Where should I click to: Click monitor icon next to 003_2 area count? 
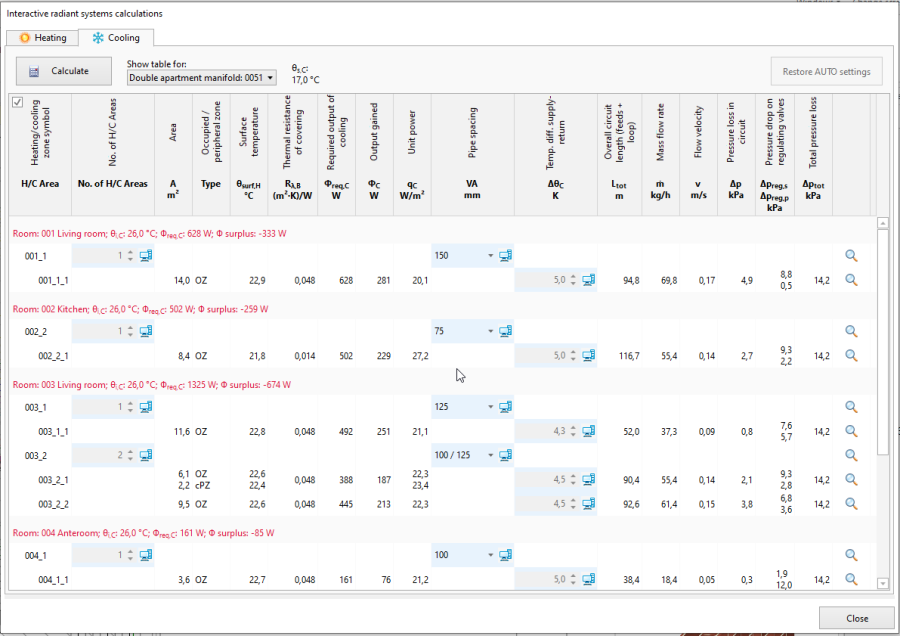(146, 455)
